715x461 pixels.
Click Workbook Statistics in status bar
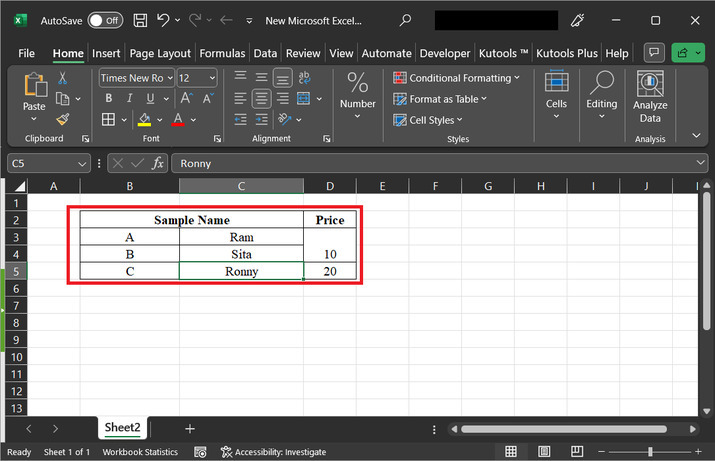[140, 452]
